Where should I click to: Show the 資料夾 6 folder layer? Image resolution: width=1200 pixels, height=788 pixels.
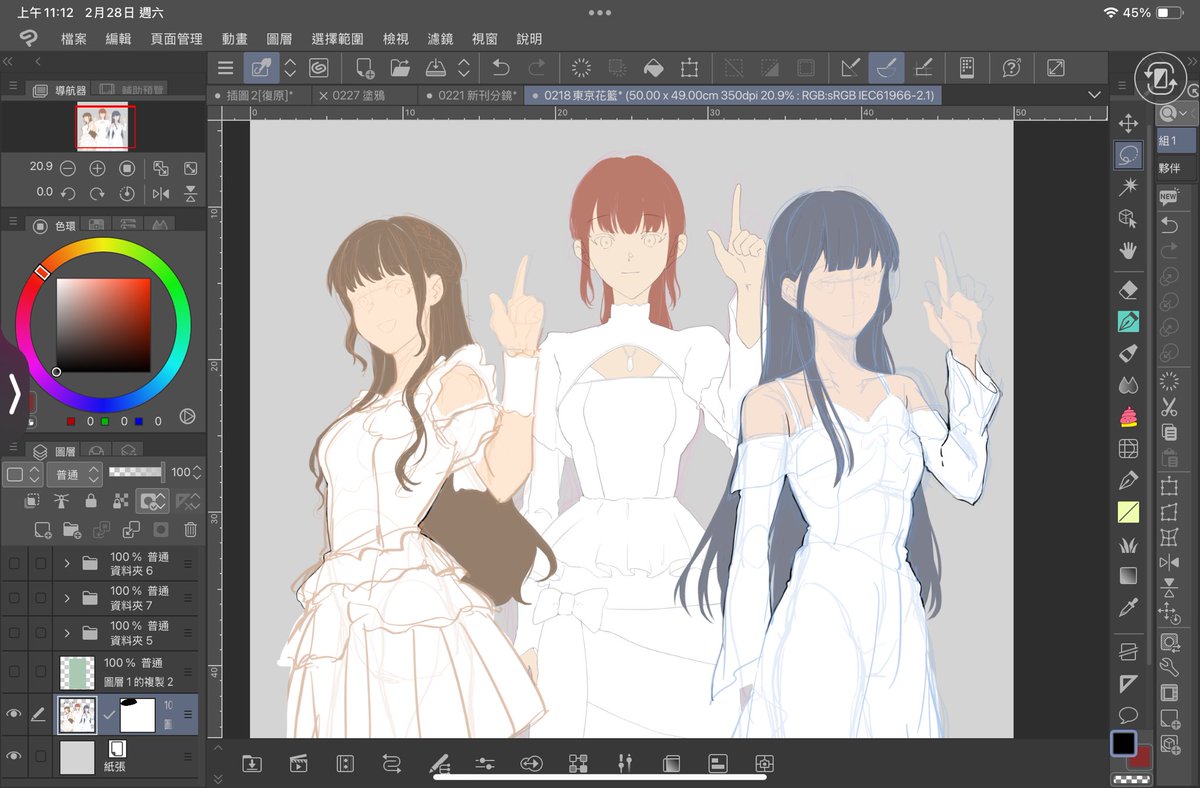click(x=14, y=564)
